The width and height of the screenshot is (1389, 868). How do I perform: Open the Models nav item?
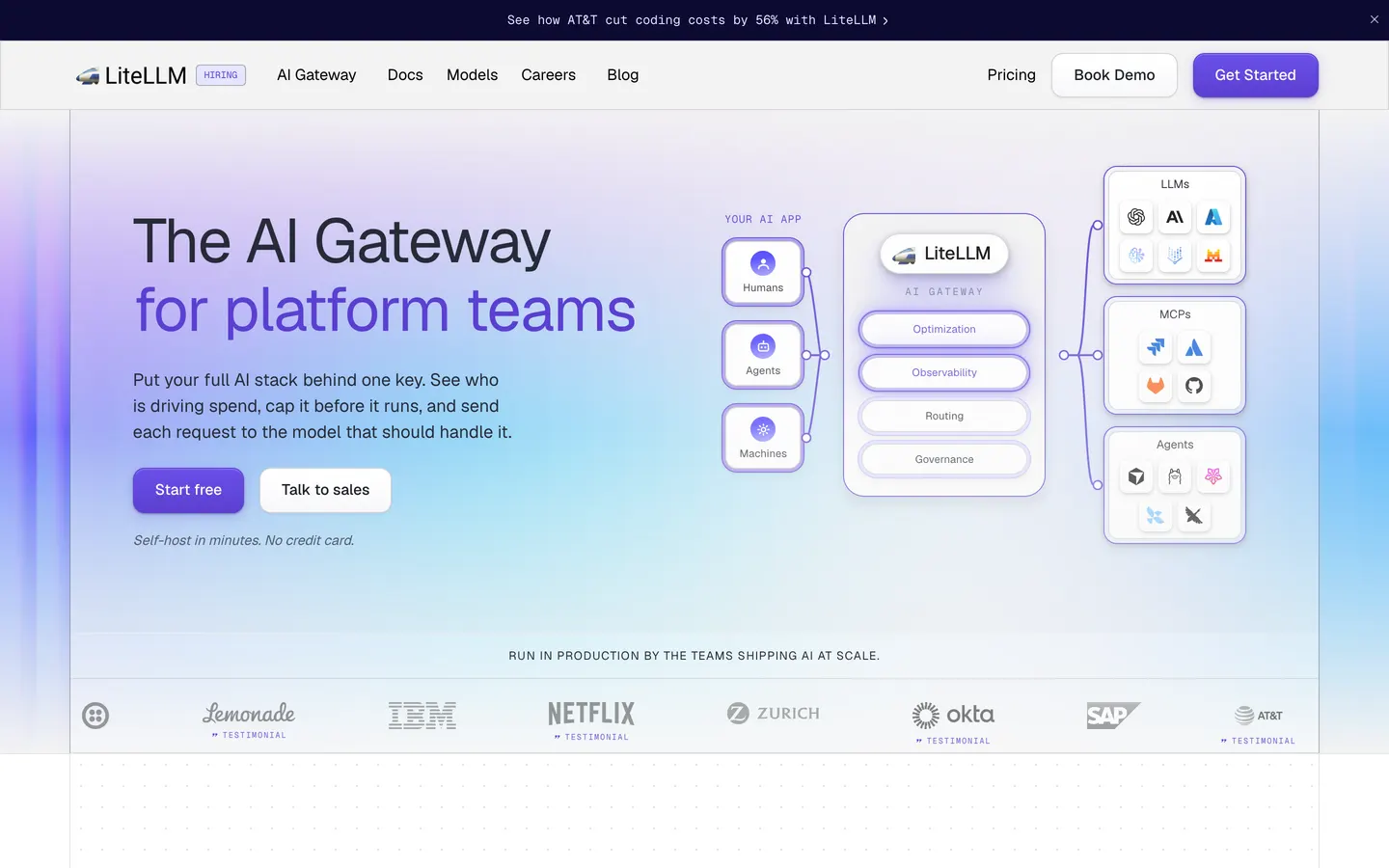coord(473,75)
